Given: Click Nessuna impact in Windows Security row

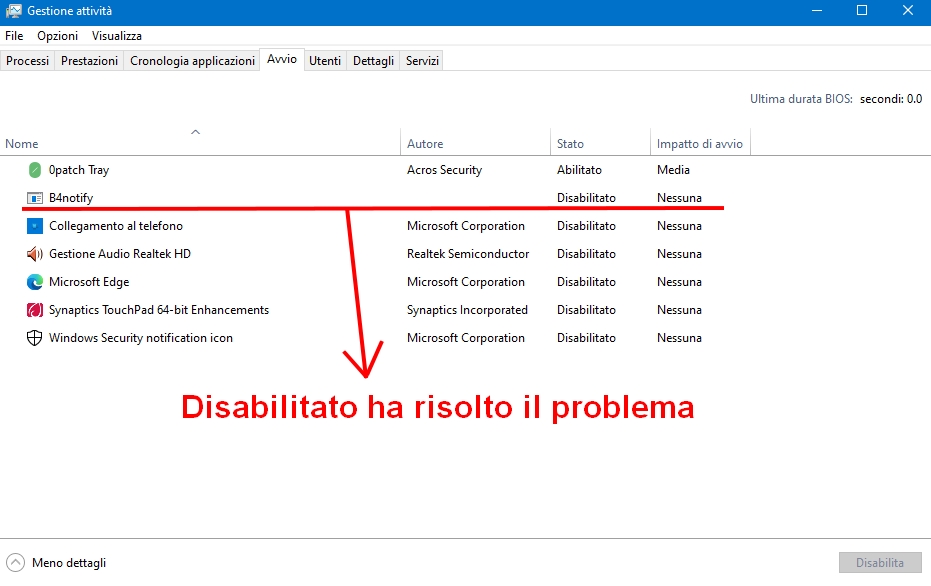Looking at the screenshot, I should (679, 338).
